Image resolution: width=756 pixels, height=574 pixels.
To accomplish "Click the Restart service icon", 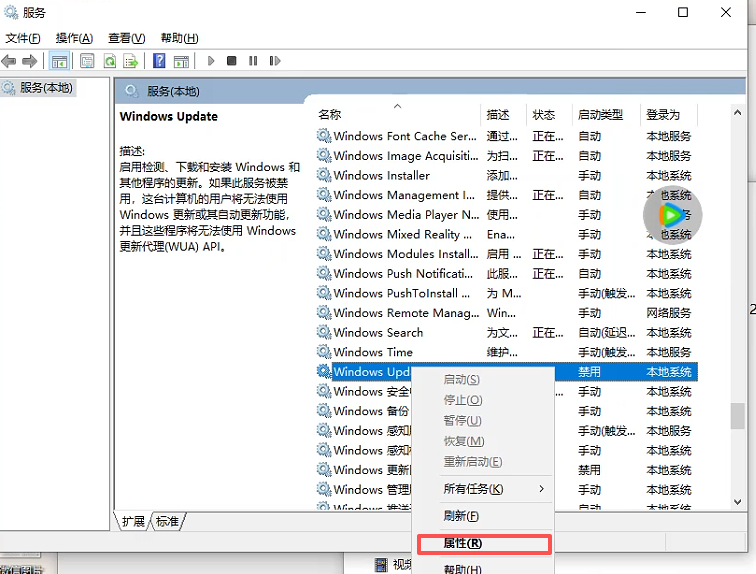I will 275,61.
